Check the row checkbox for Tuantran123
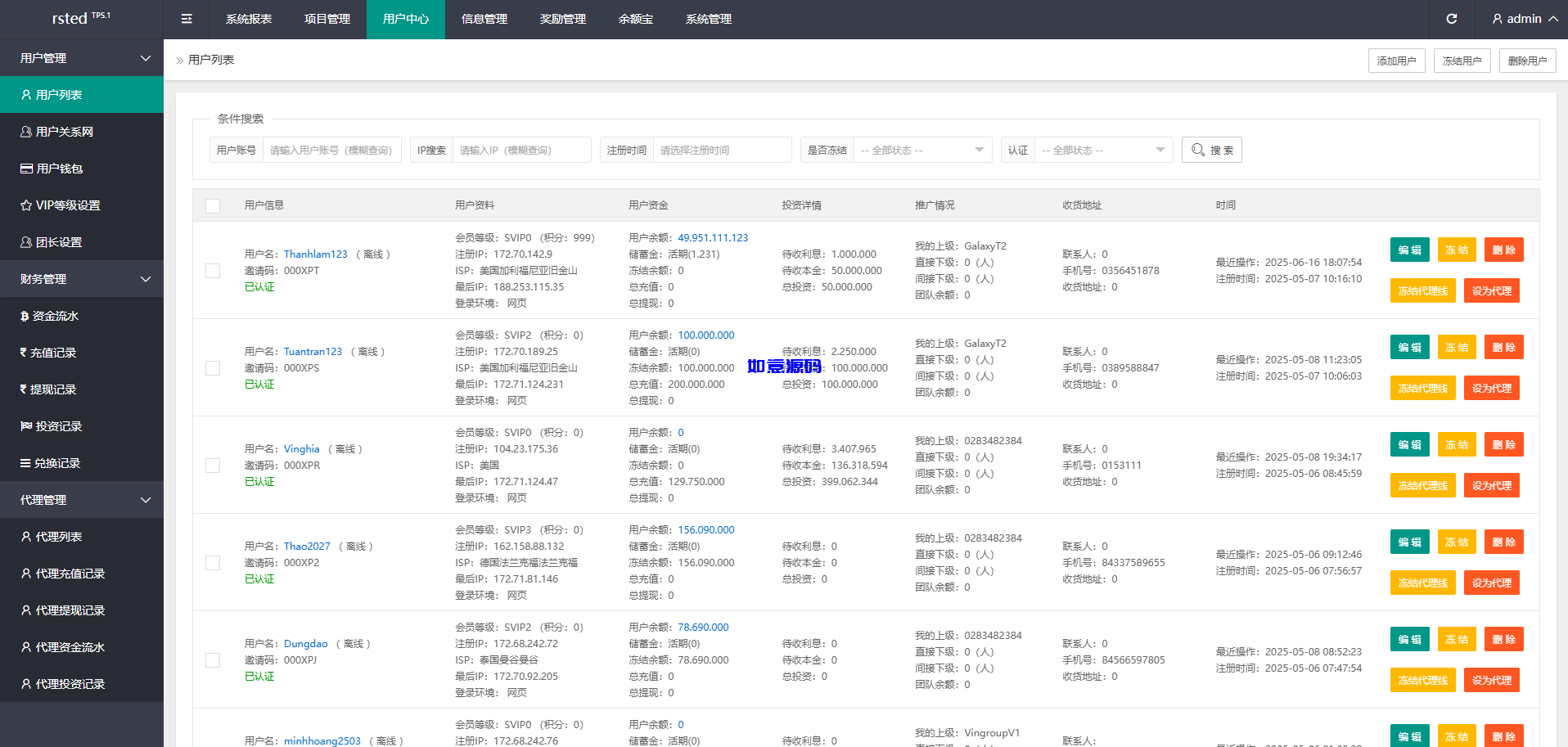Screen dimensions: 1568x747 [213, 368]
